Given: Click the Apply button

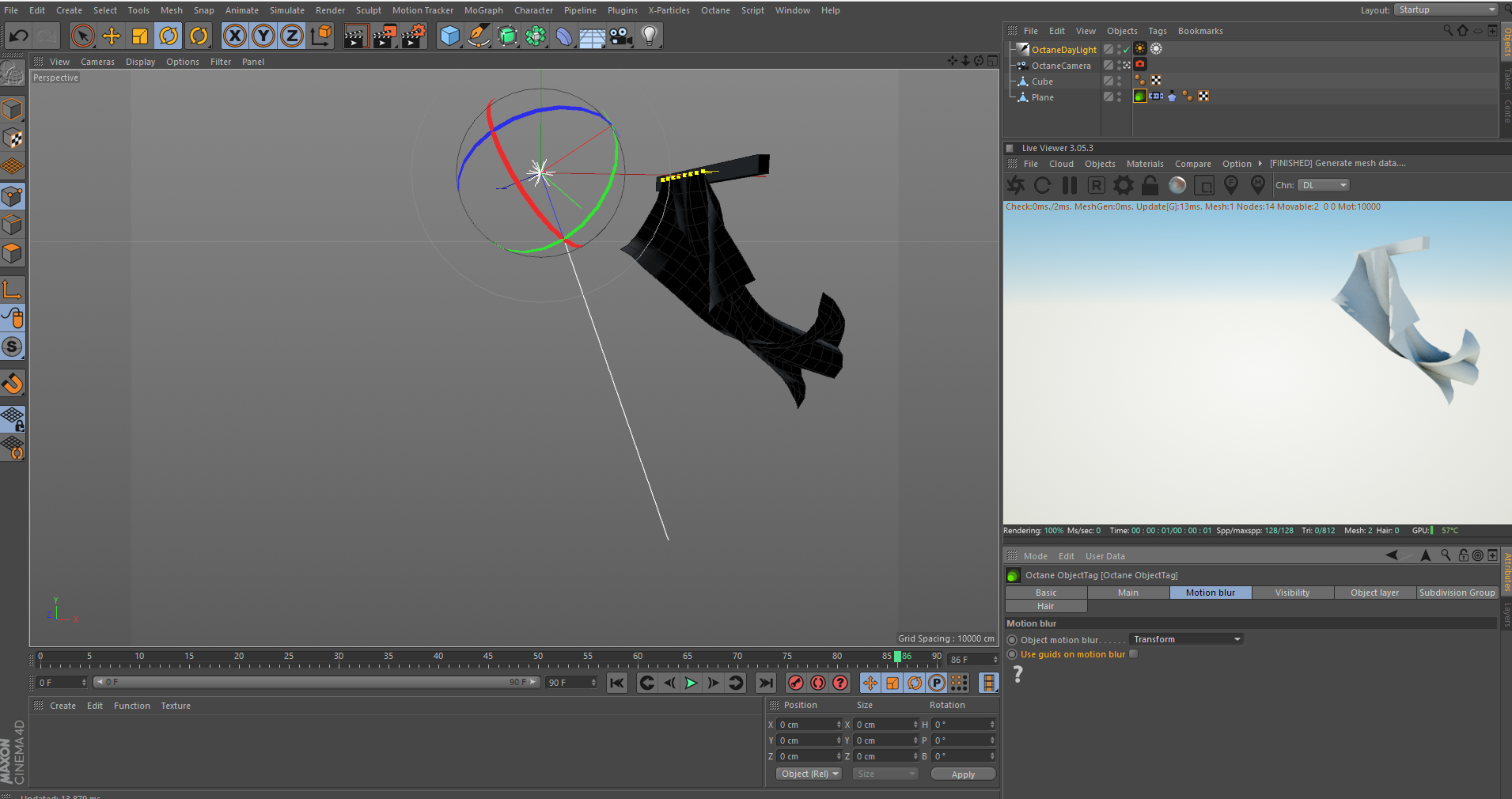Looking at the screenshot, I should tap(963, 774).
